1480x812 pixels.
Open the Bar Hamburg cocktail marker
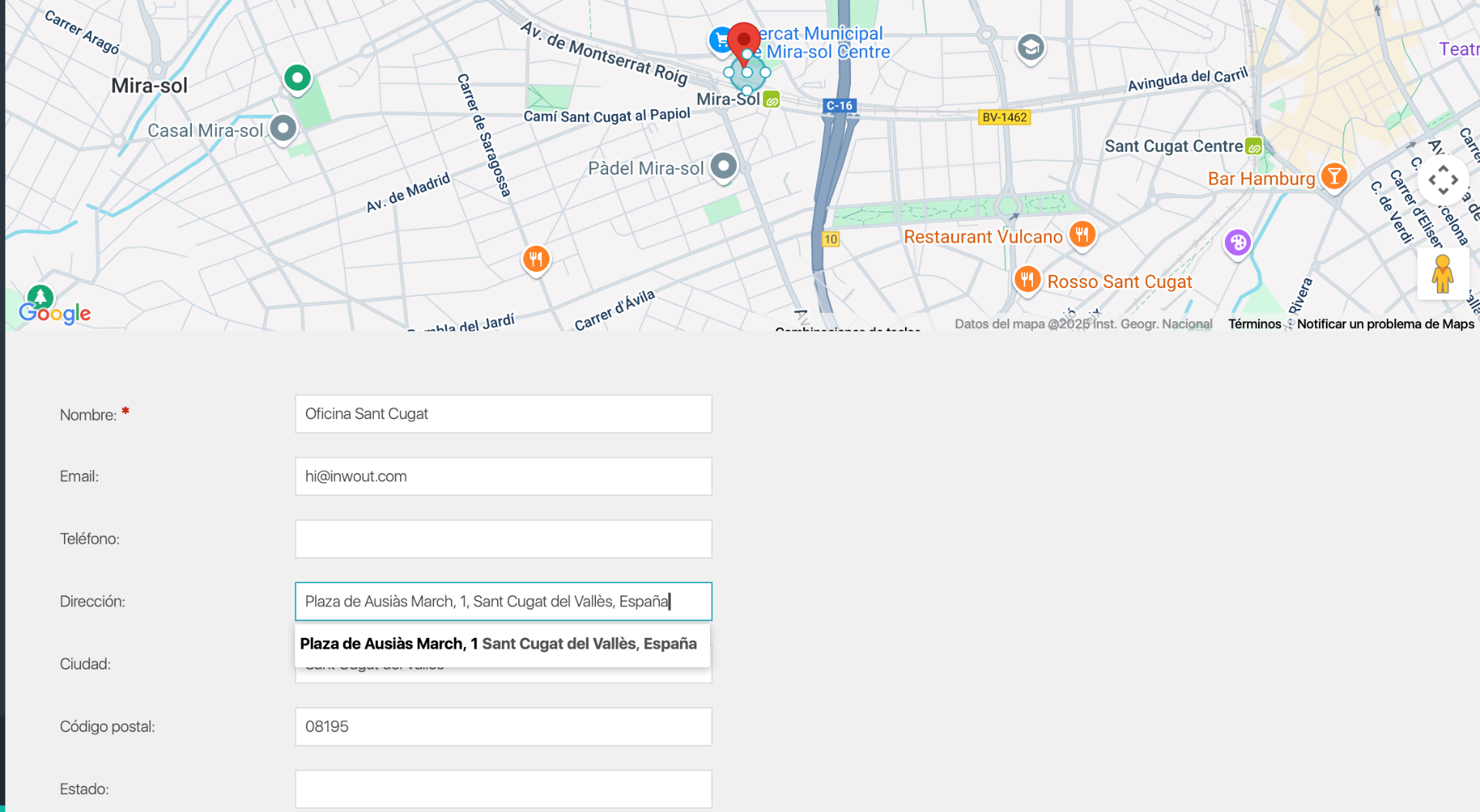[1334, 177]
